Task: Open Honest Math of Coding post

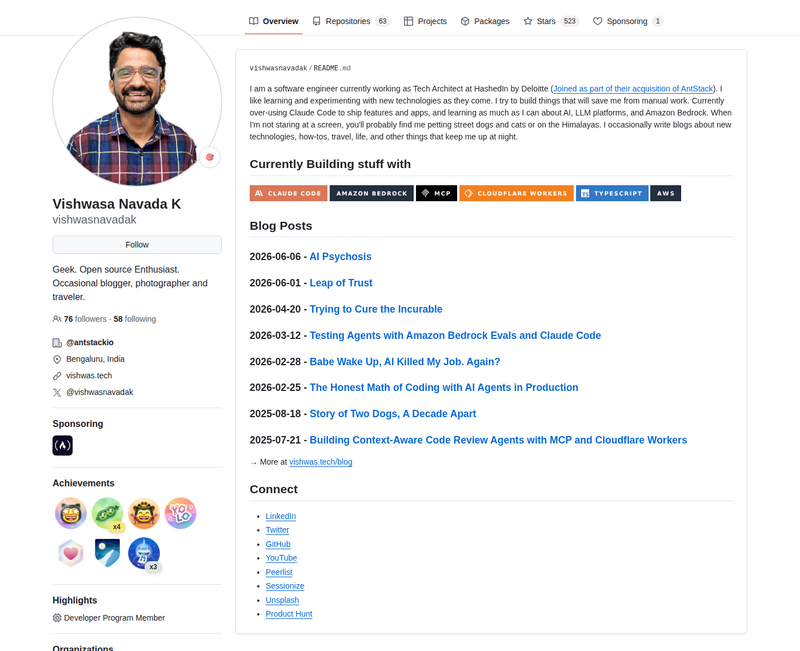Action: coord(444,387)
